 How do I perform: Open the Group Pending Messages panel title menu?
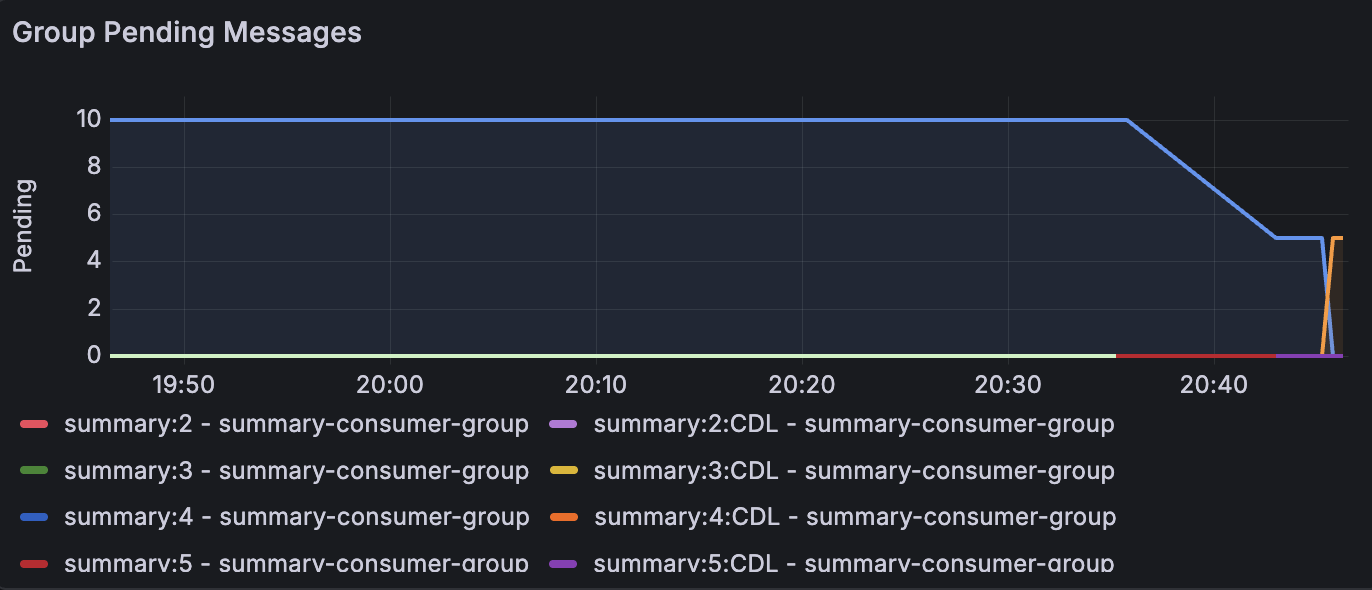[186, 32]
